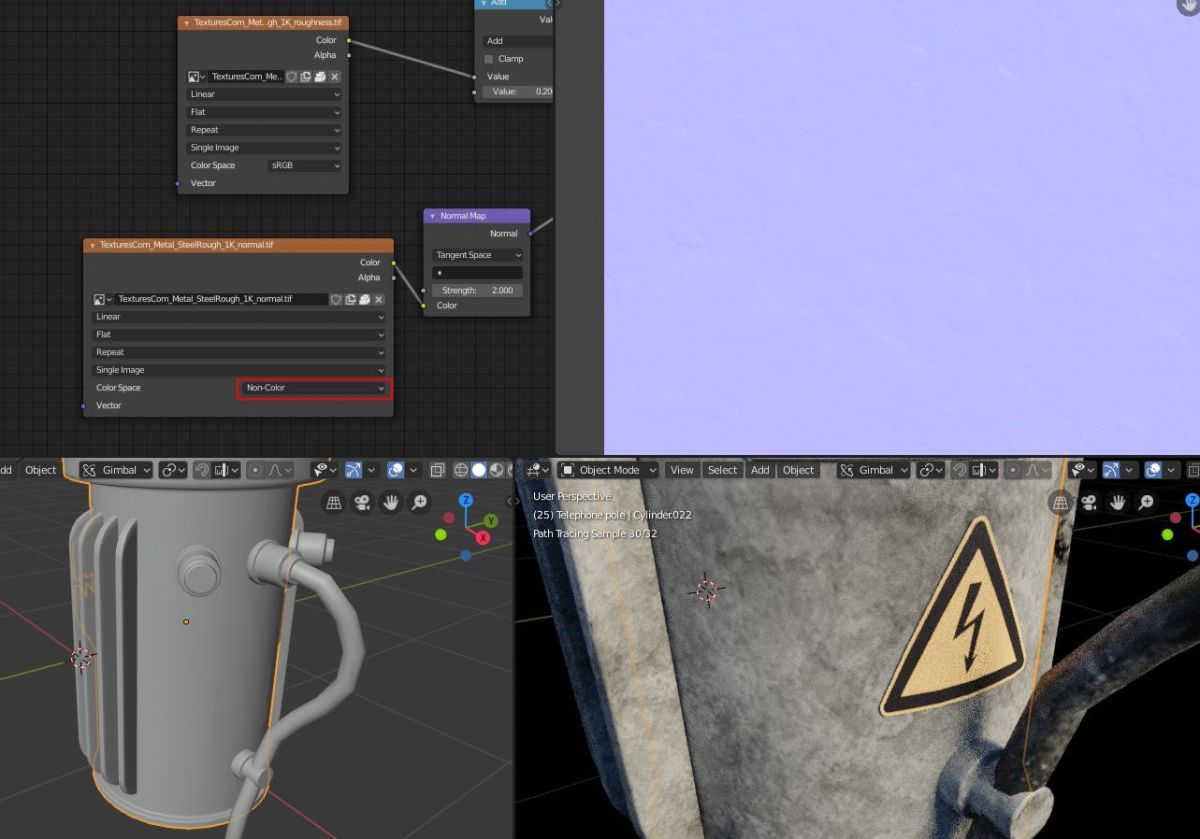The height and width of the screenshot is (839, 1200).
Task: Click new image copy icon in normal.tif node
Action: [x=350, y=299]
